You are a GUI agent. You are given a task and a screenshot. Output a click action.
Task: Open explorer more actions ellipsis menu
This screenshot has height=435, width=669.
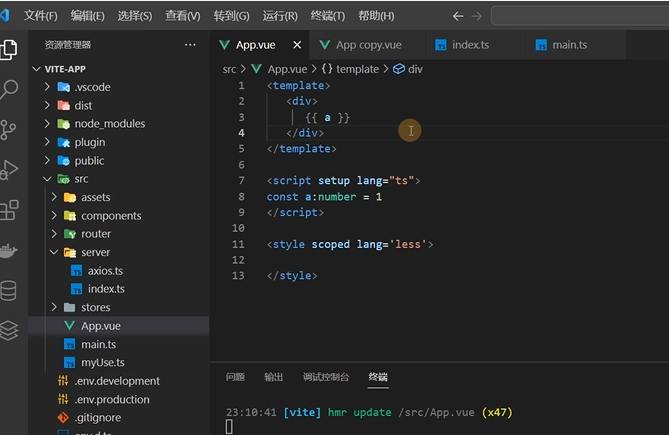[x=190, y=45]
